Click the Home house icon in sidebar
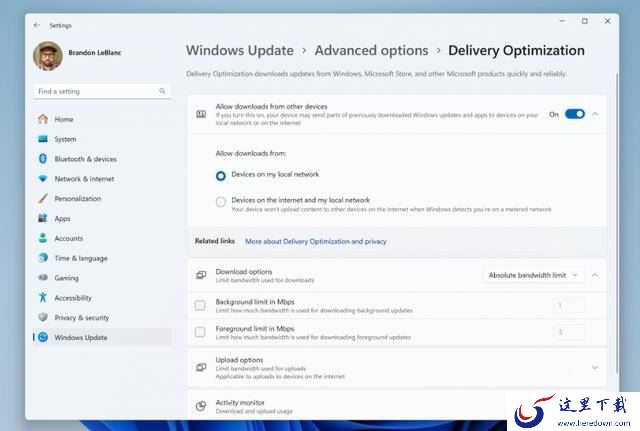The image size is (640, 431). (x=43, y=119)
